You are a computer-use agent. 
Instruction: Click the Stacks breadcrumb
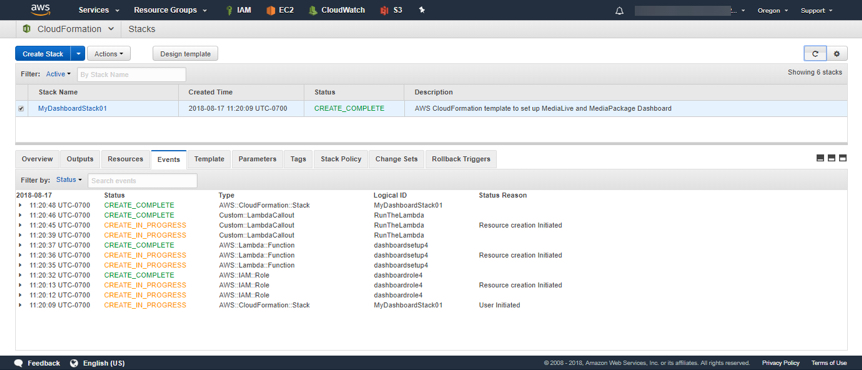pos(142,29)
